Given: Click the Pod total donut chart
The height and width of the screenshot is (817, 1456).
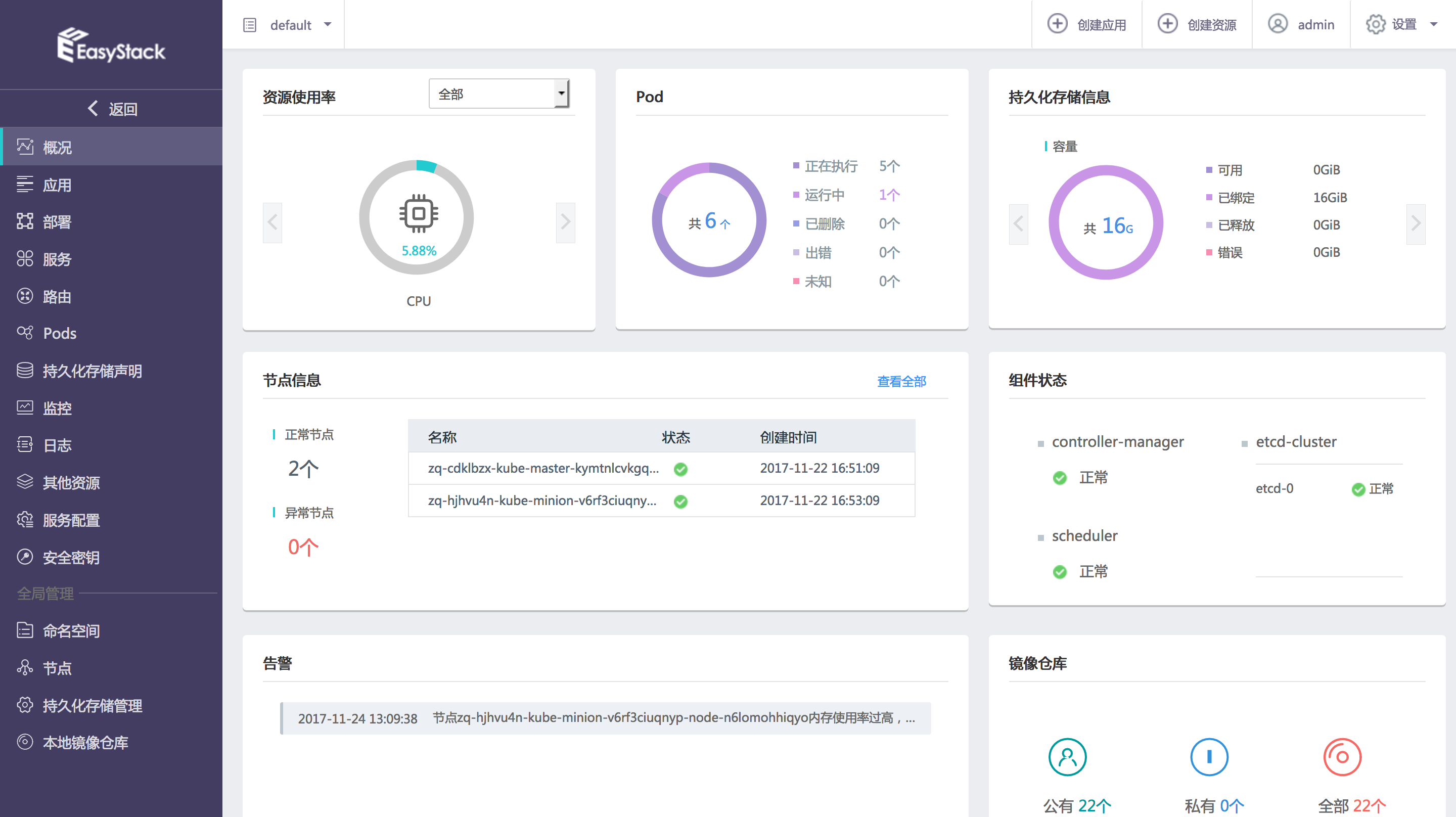Looking at the screenshot, I should point(709,220).
